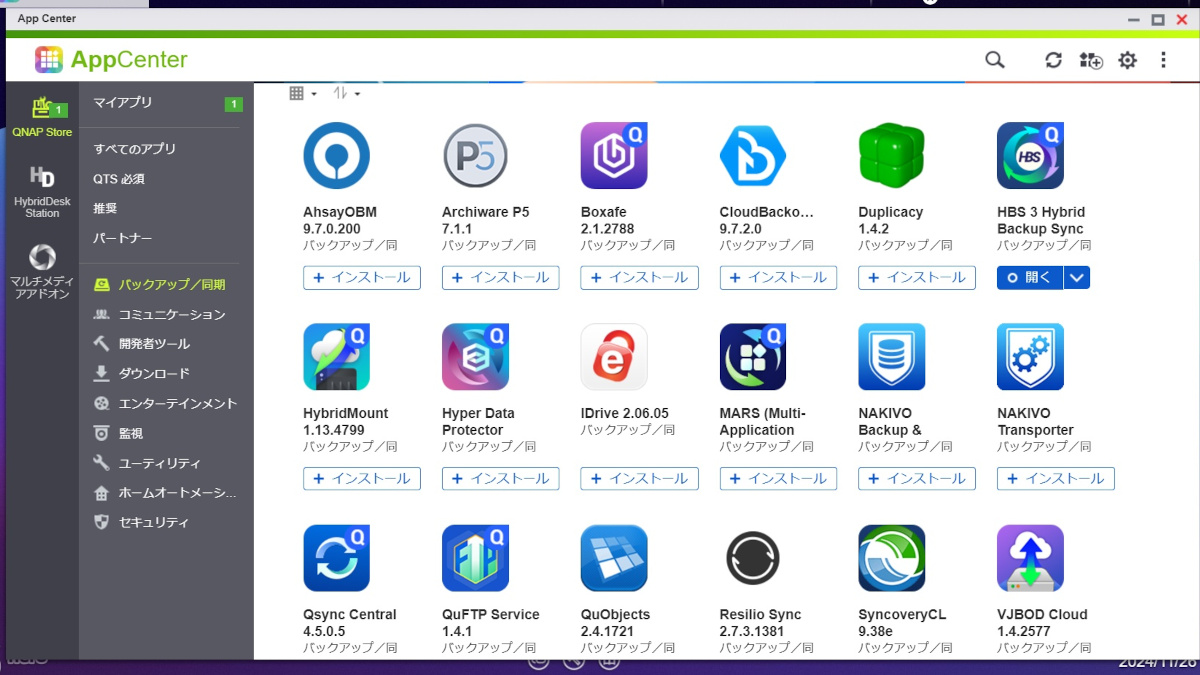
Task: Open manual install icon
Action: click(1091, 60)
